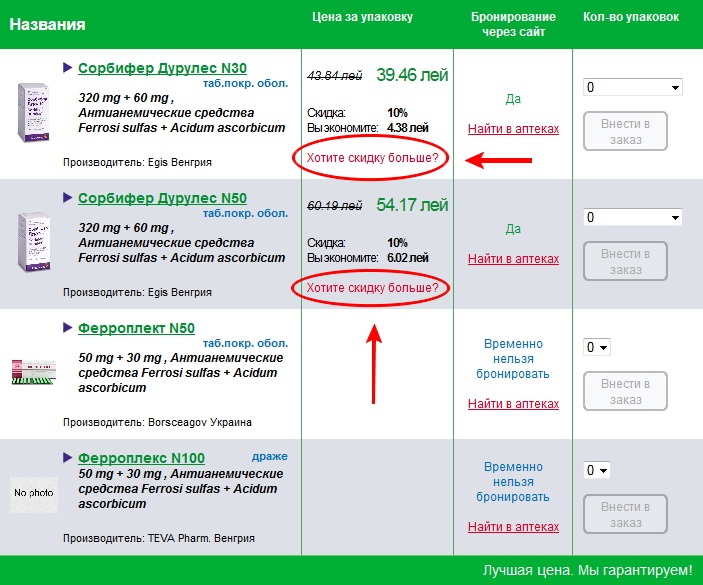Click 'Хотите скидку больше?' for Сорбифер N50

(x=372, y=288)
